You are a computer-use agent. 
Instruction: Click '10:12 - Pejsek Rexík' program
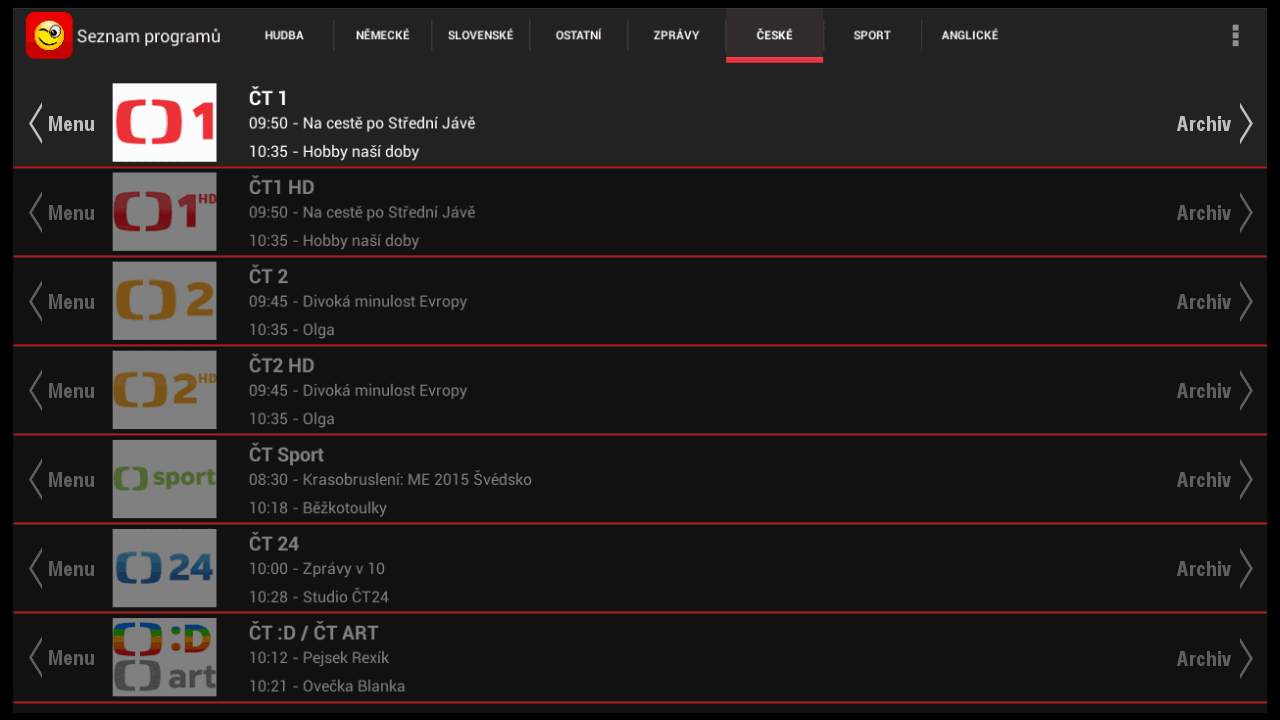point(319,658)
